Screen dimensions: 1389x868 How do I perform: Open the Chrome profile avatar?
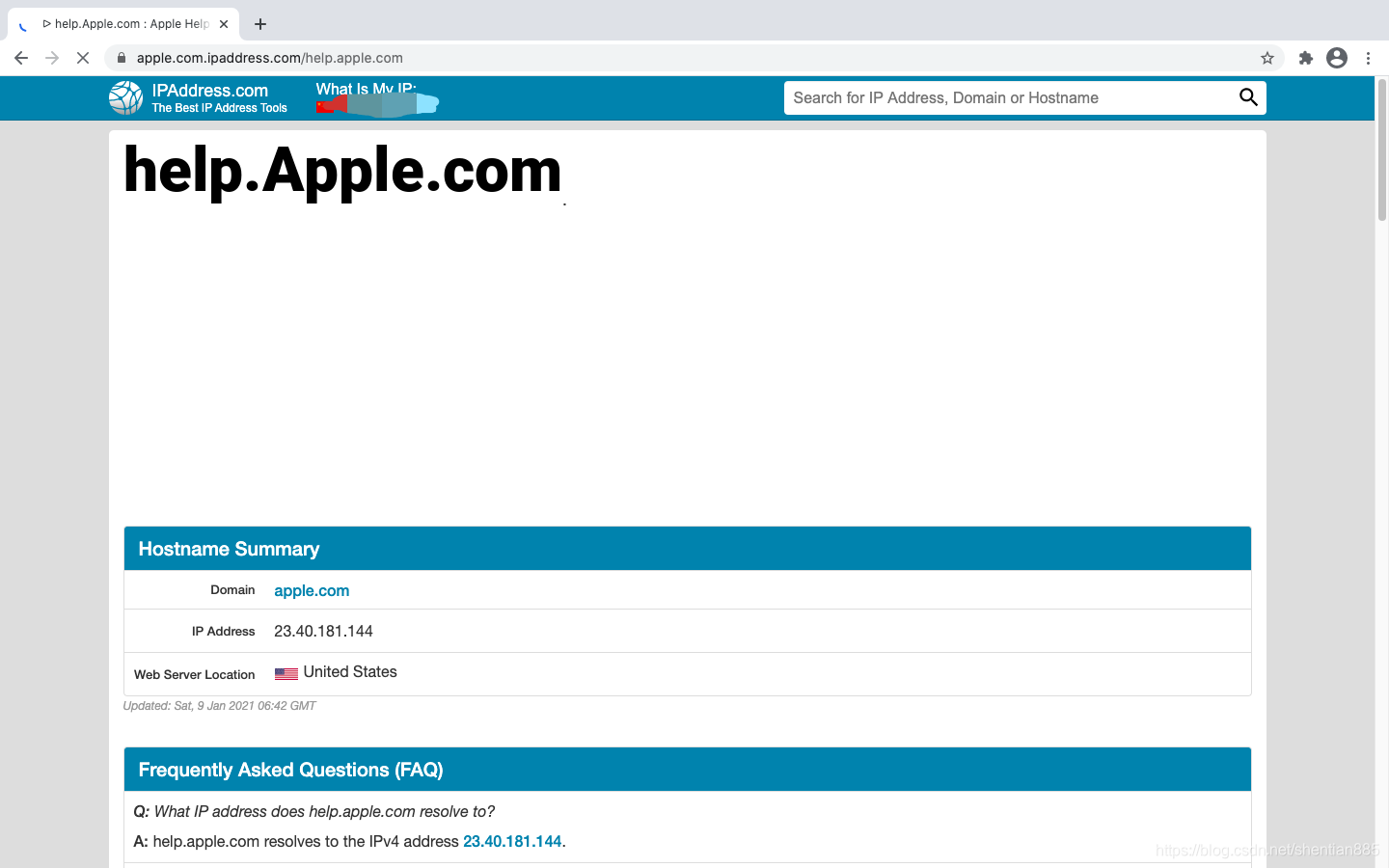[x=1337, y=58]
